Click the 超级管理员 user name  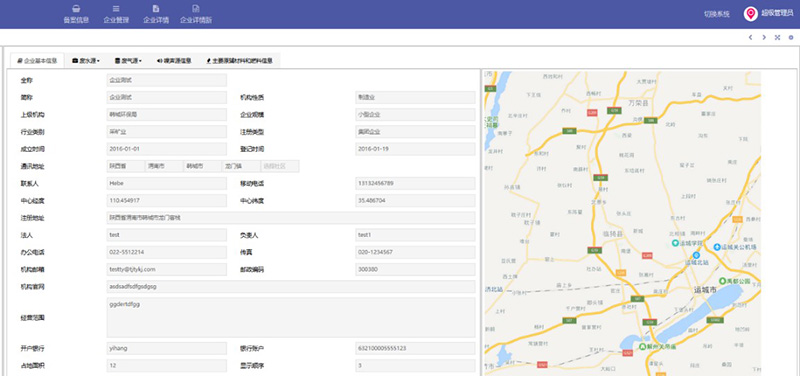(x=777, y=14)
